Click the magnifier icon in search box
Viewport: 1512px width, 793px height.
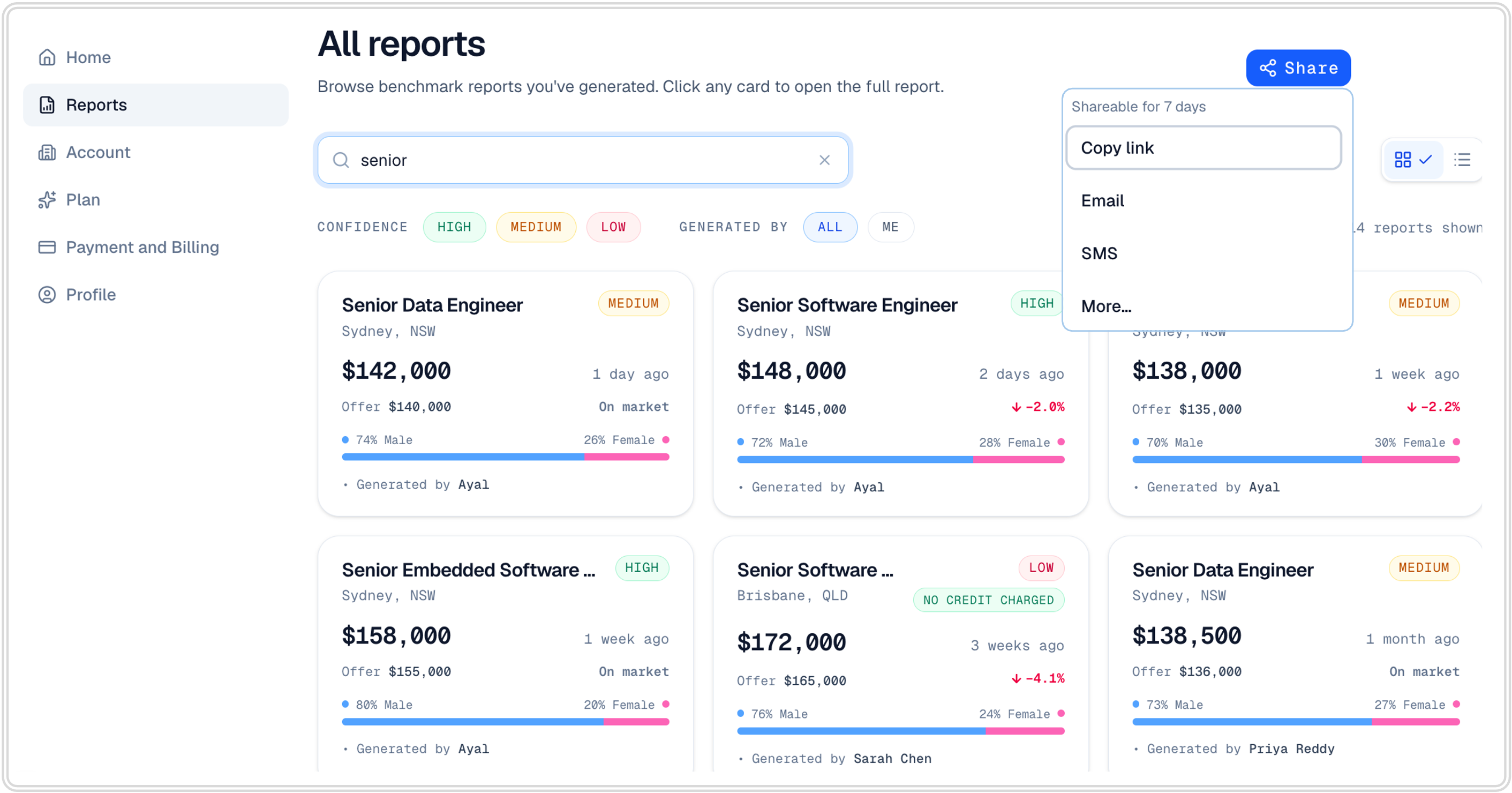click(x=341, y=160)
